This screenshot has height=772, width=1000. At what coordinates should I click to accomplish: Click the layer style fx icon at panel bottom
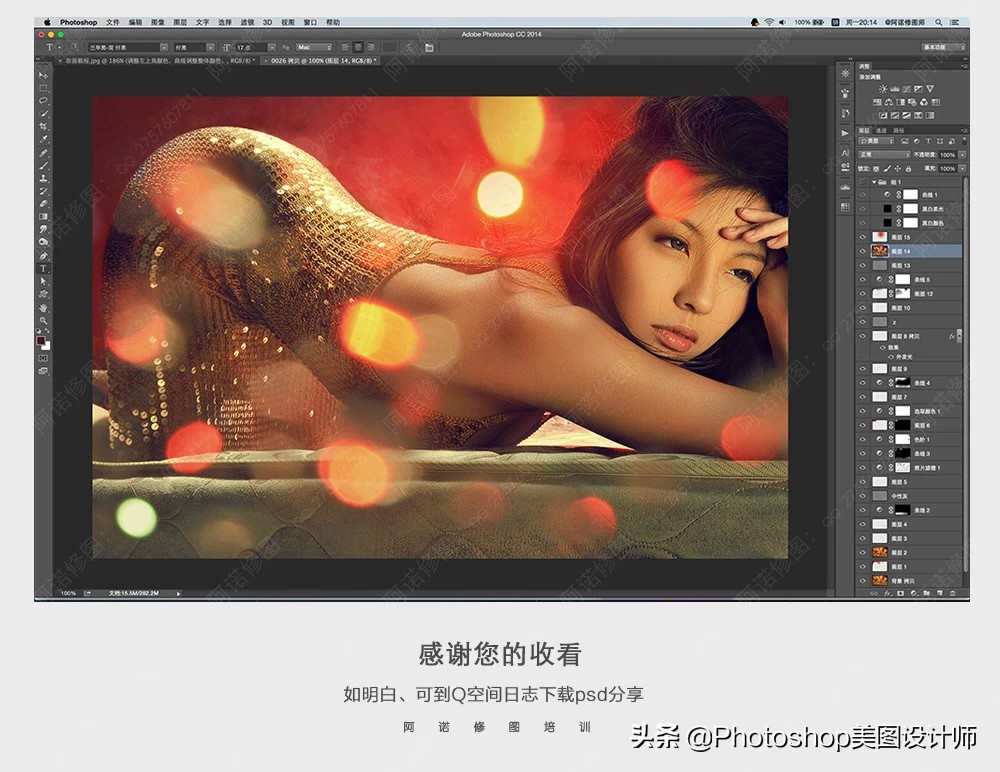[x=888, y=593]
